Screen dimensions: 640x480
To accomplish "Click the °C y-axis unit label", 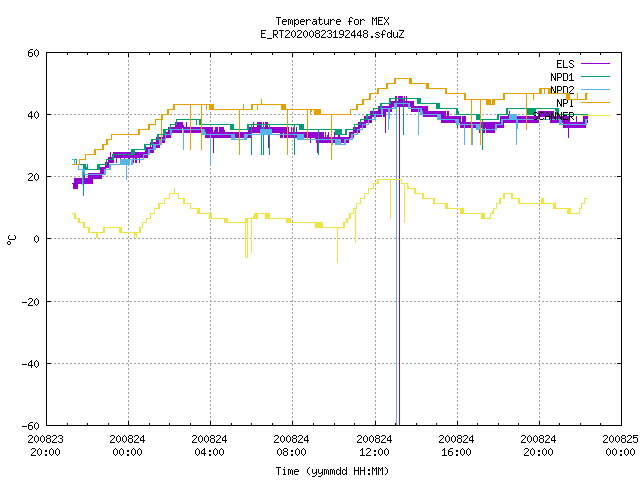I will (11, 240).
